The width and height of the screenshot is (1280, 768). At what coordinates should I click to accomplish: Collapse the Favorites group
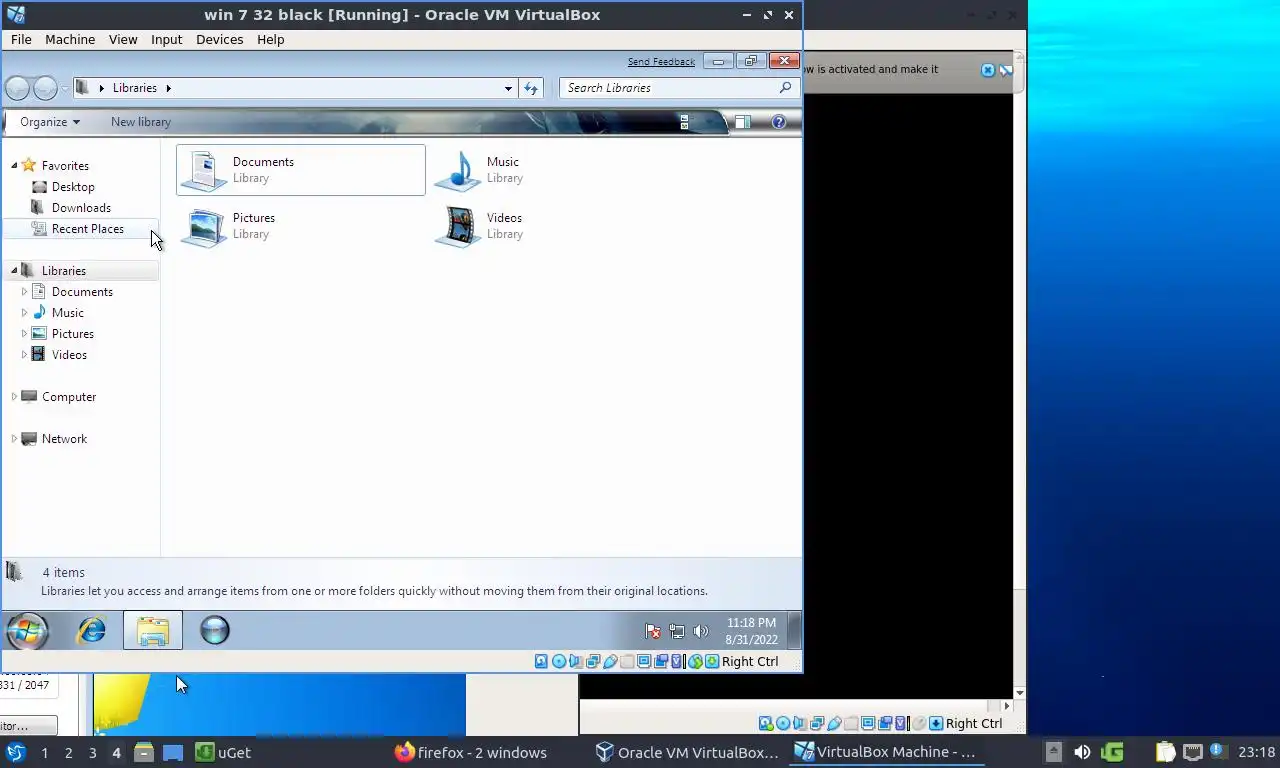(14, 166)
